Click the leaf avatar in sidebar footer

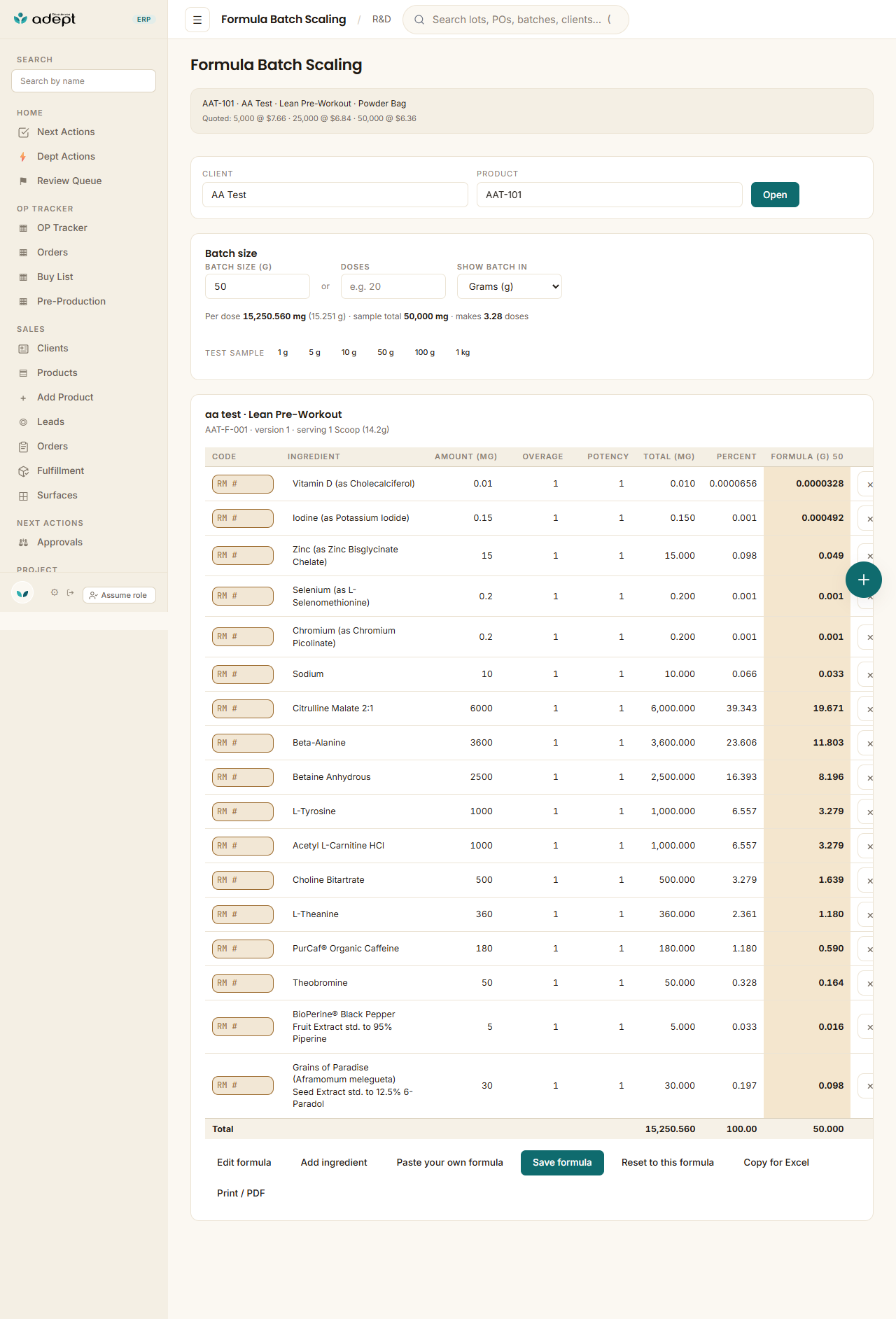[23, 593]
